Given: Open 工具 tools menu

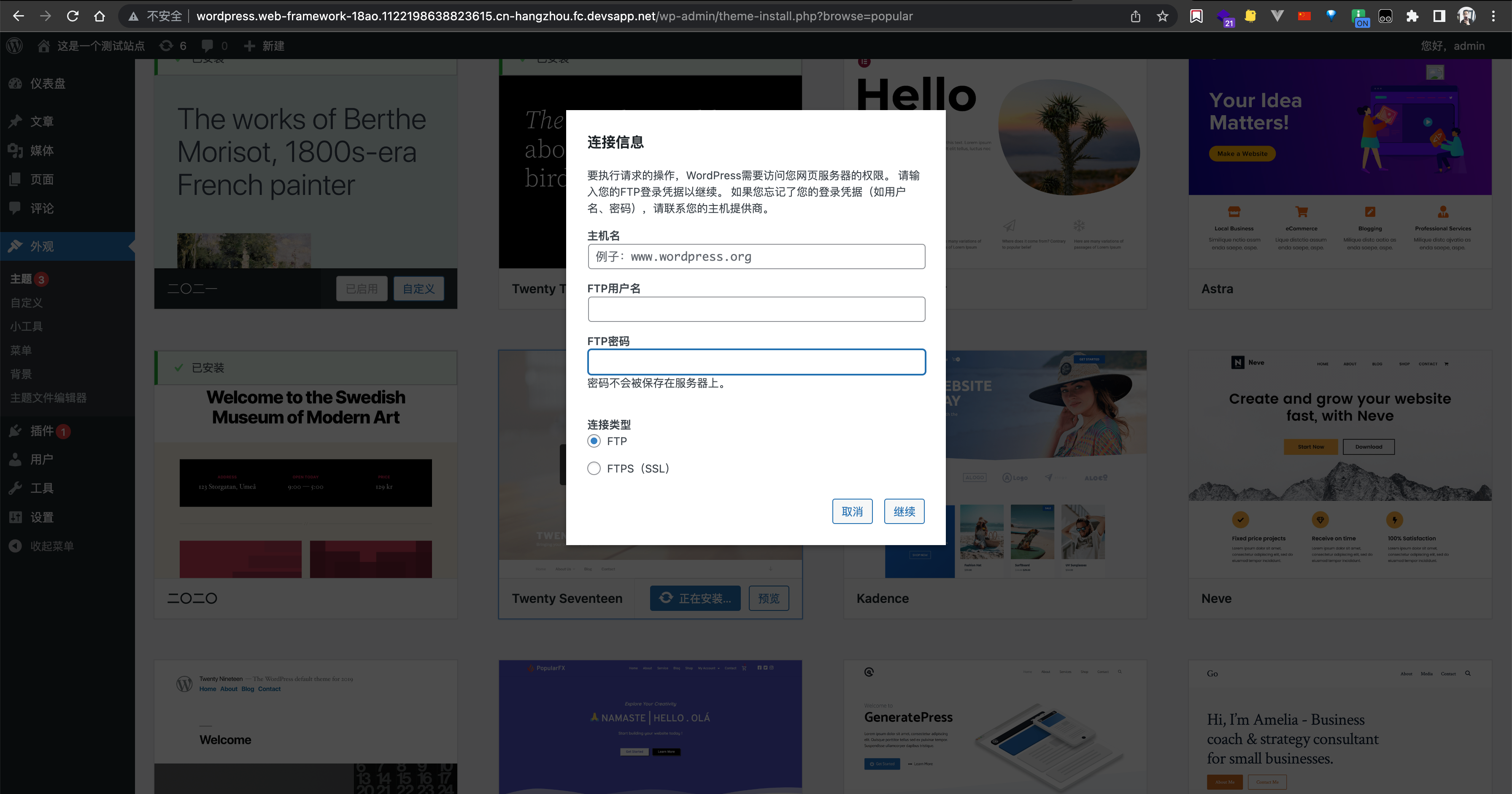Looking at the screenshot, I should [x=67, y=488].
